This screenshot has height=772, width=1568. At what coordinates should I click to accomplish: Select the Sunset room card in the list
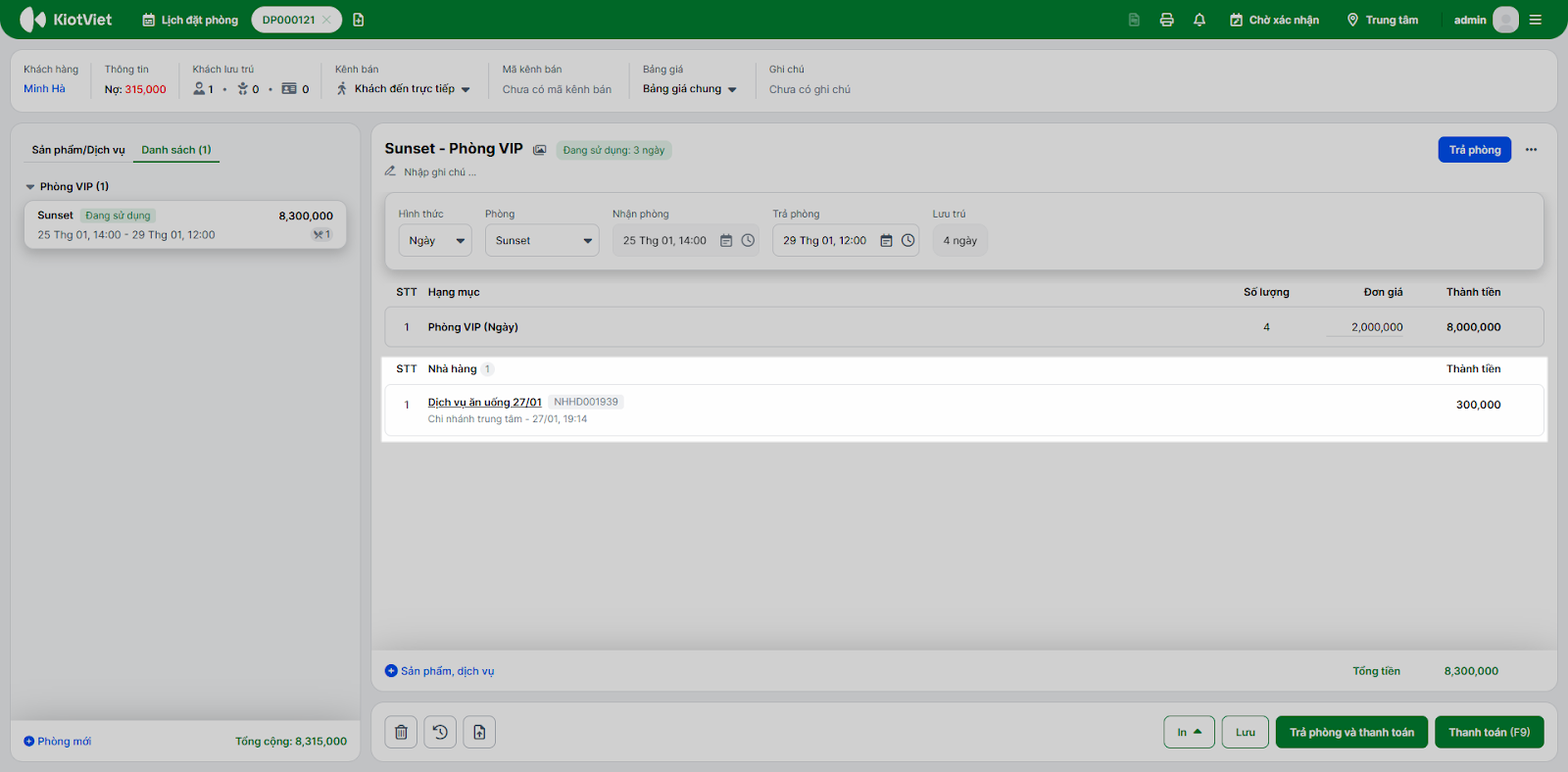[185, 224]
